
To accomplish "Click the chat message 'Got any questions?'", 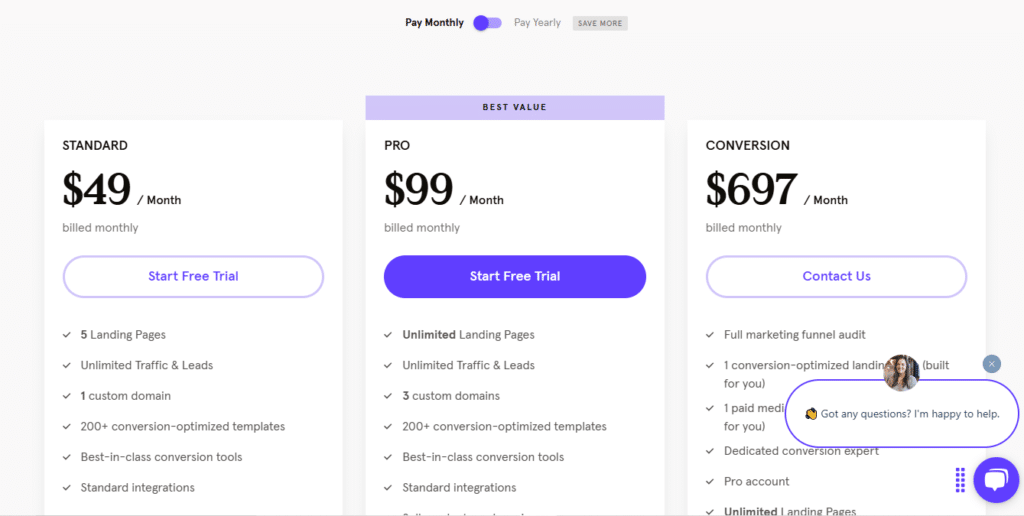I will tap(903, 414).
